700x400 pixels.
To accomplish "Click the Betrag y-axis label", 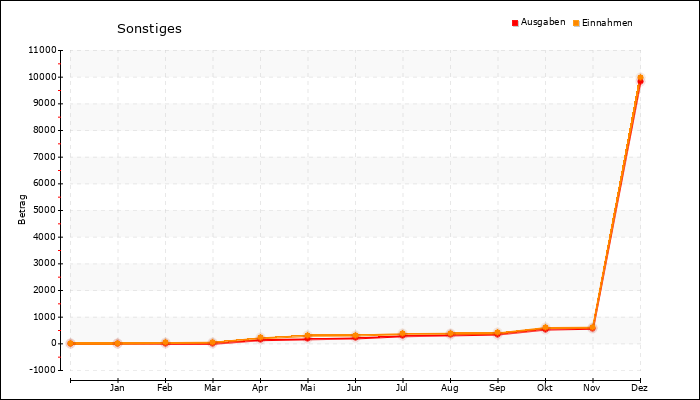I will coord(23,210).
